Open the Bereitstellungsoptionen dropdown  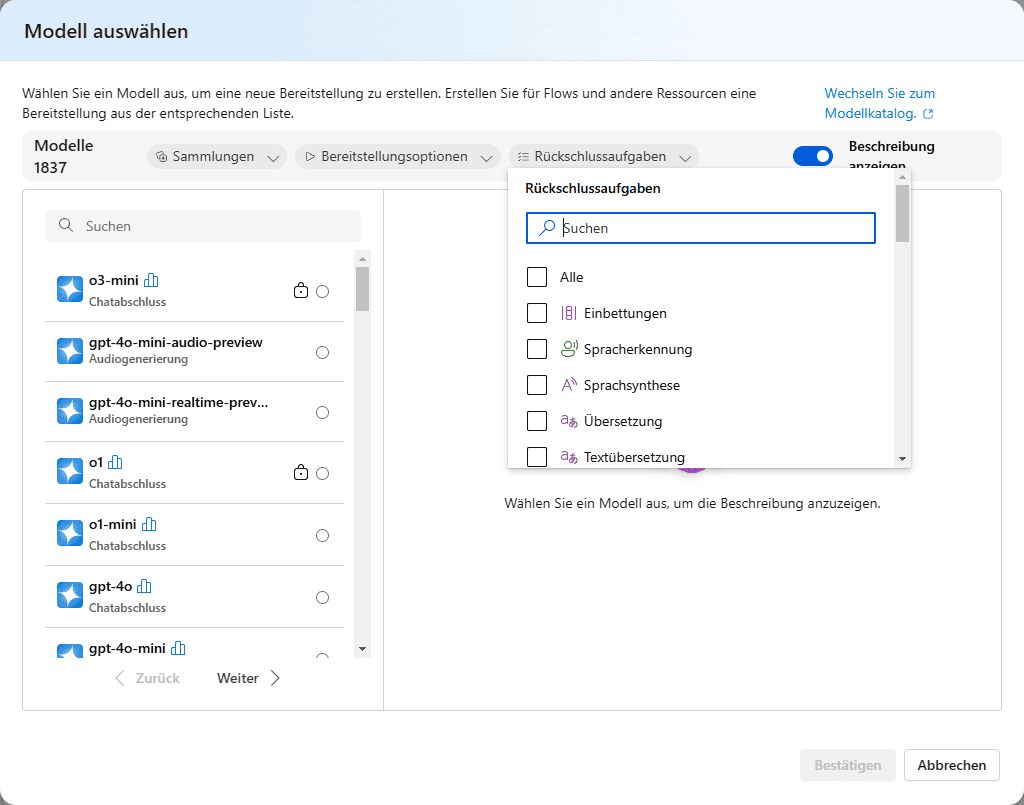(397, 156)
